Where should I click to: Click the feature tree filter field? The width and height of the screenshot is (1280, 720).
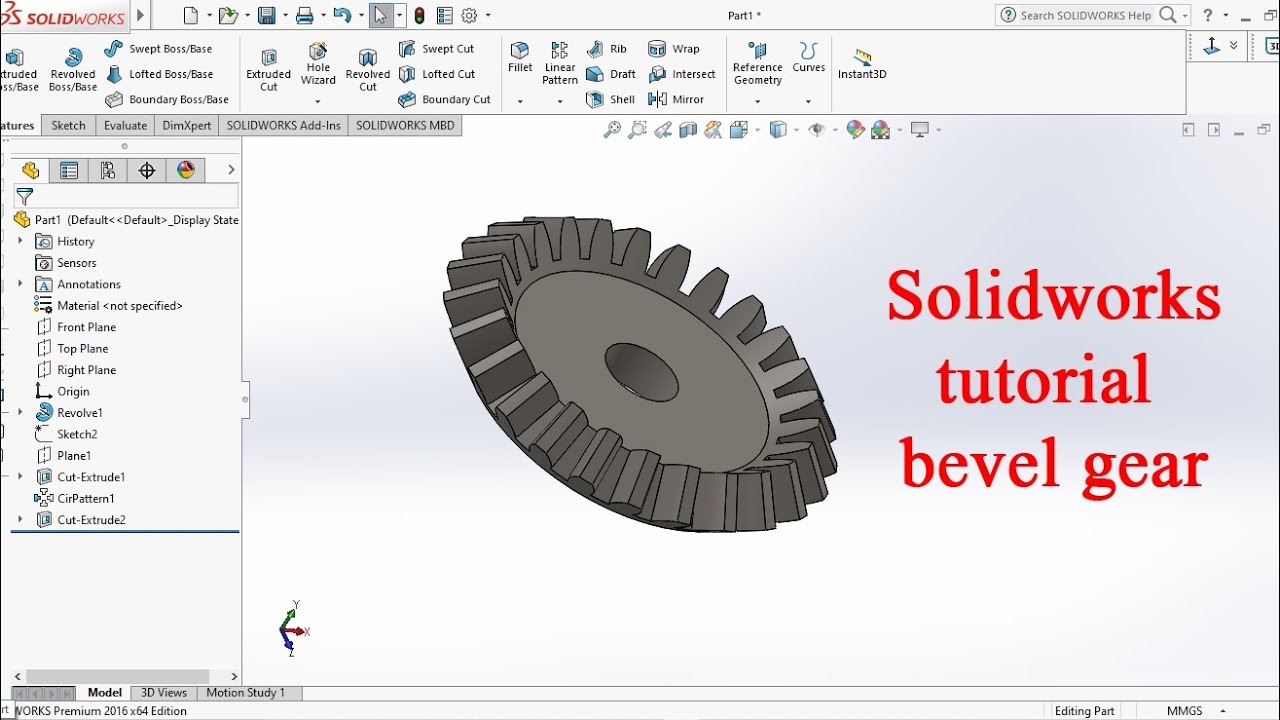(x=126, y=196)
